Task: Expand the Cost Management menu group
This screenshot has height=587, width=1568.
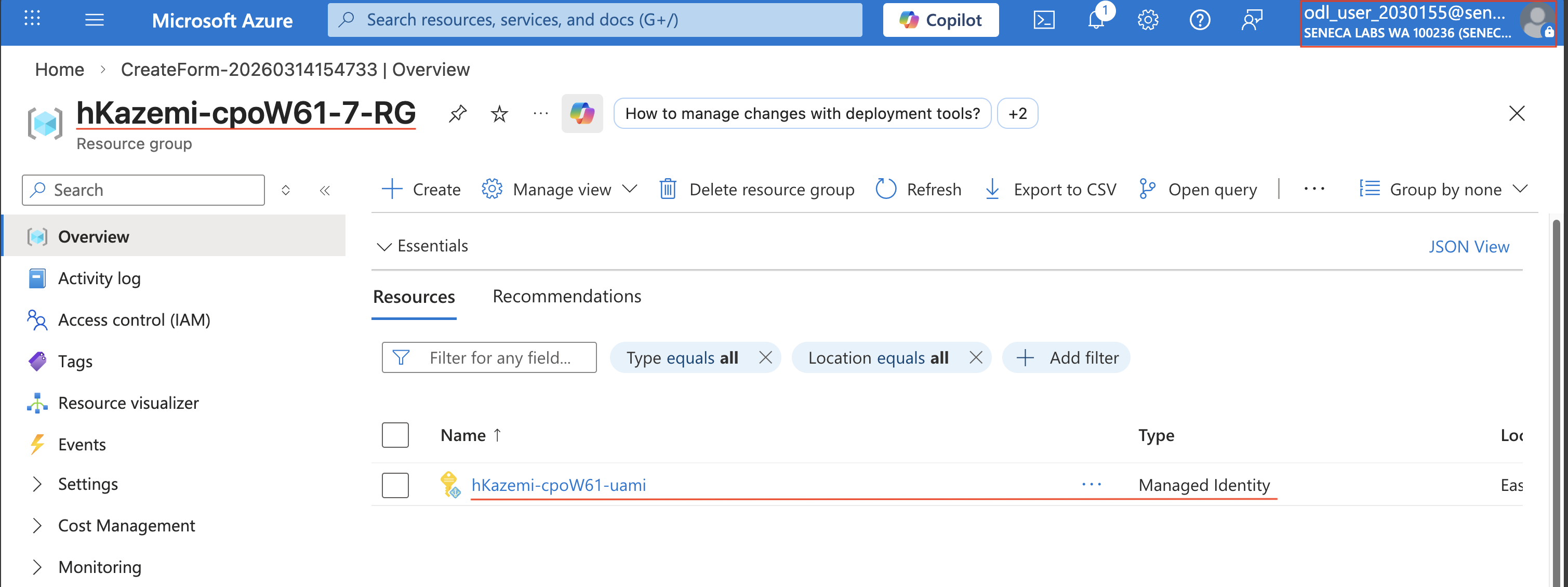Action: tap(37, 526)
